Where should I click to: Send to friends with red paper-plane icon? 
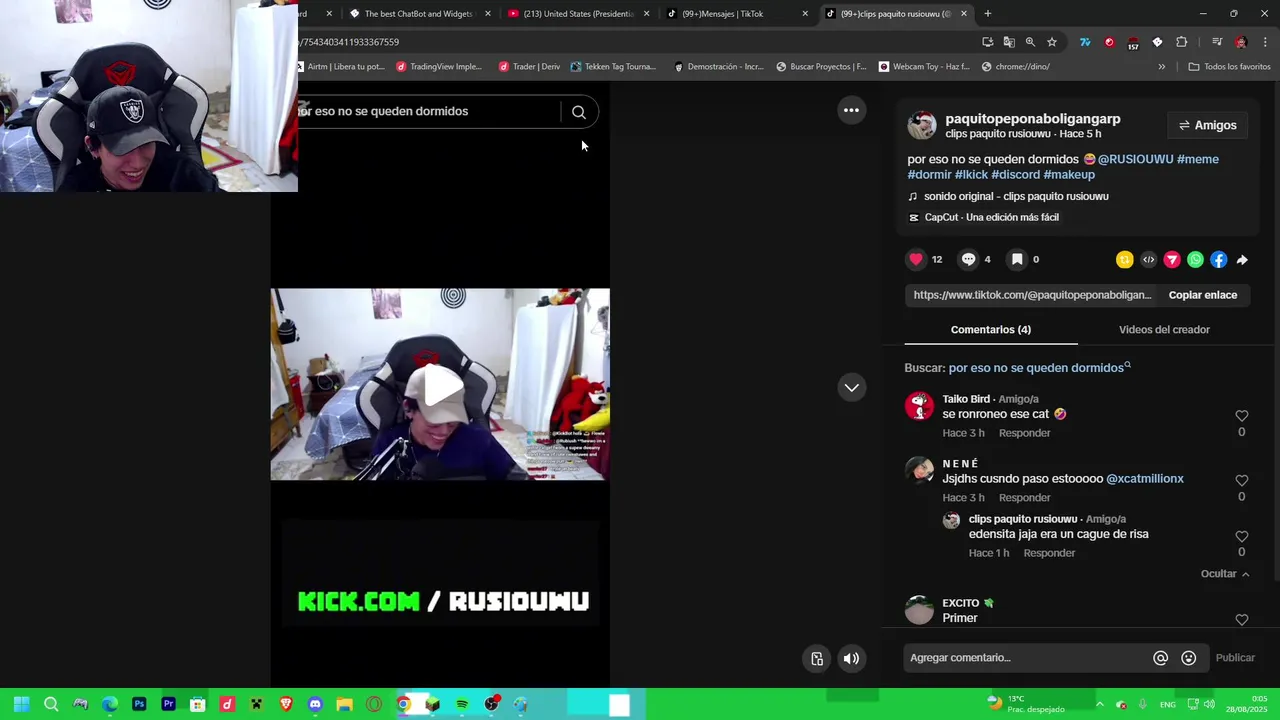tap(1172, 260)
